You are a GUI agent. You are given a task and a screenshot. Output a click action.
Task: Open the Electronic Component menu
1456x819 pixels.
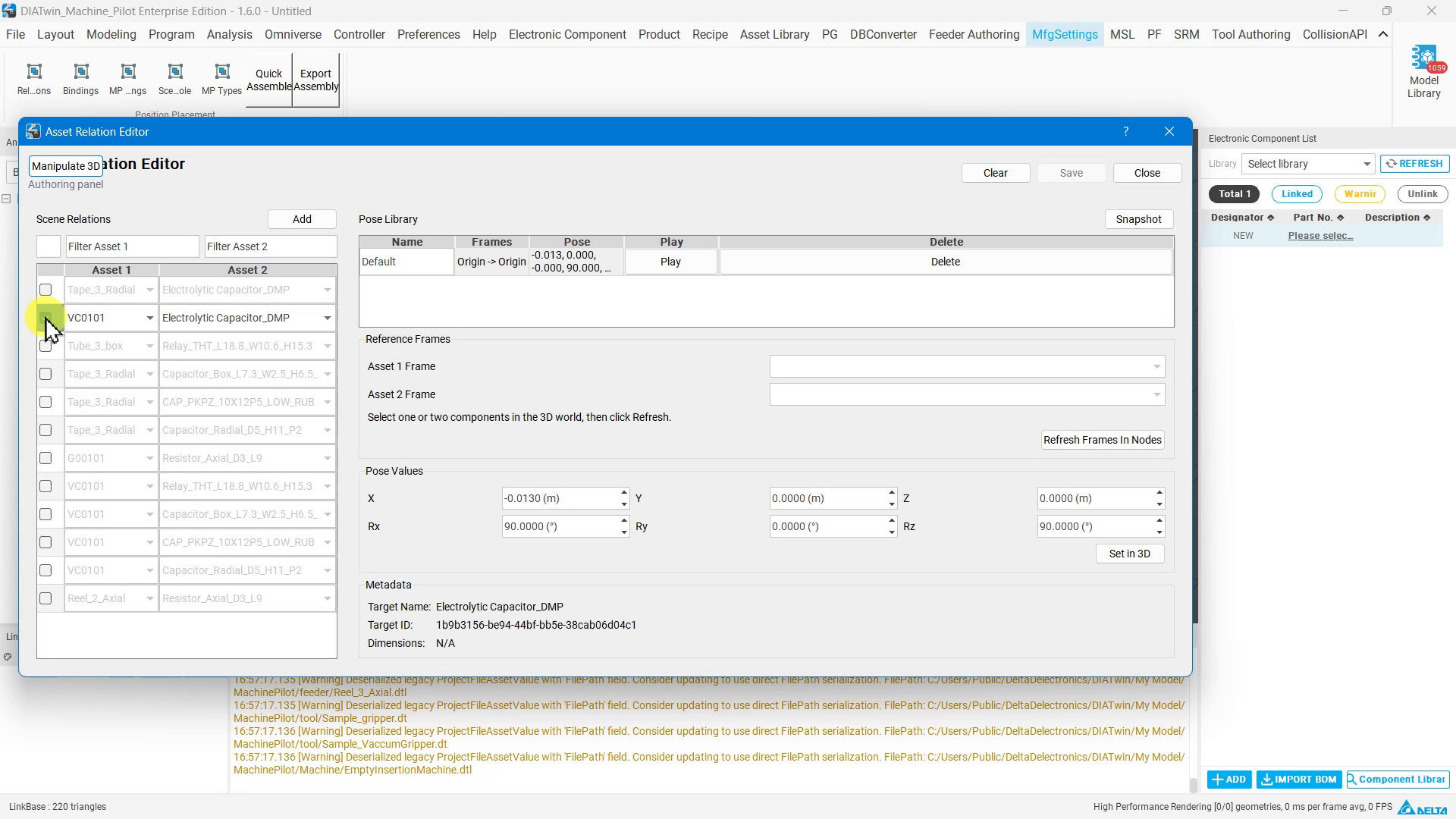(x=567, y=34)
